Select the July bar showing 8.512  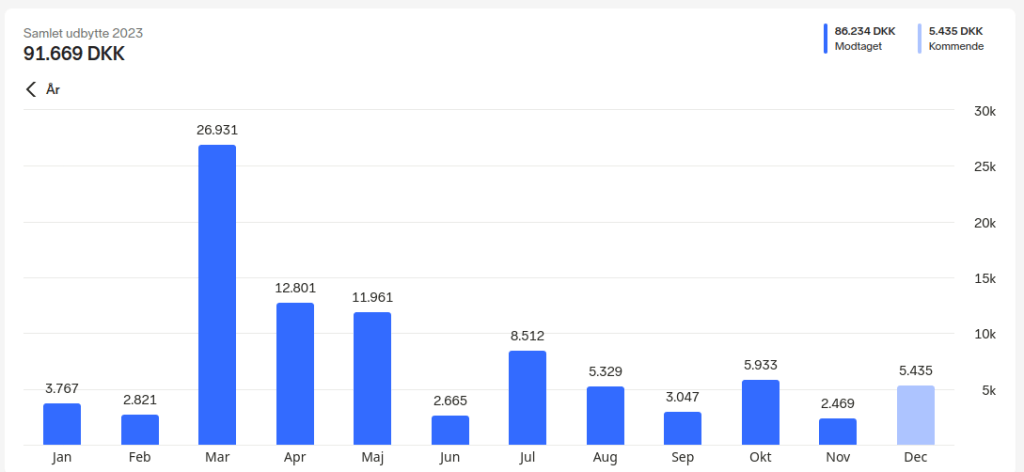[527, 397]
